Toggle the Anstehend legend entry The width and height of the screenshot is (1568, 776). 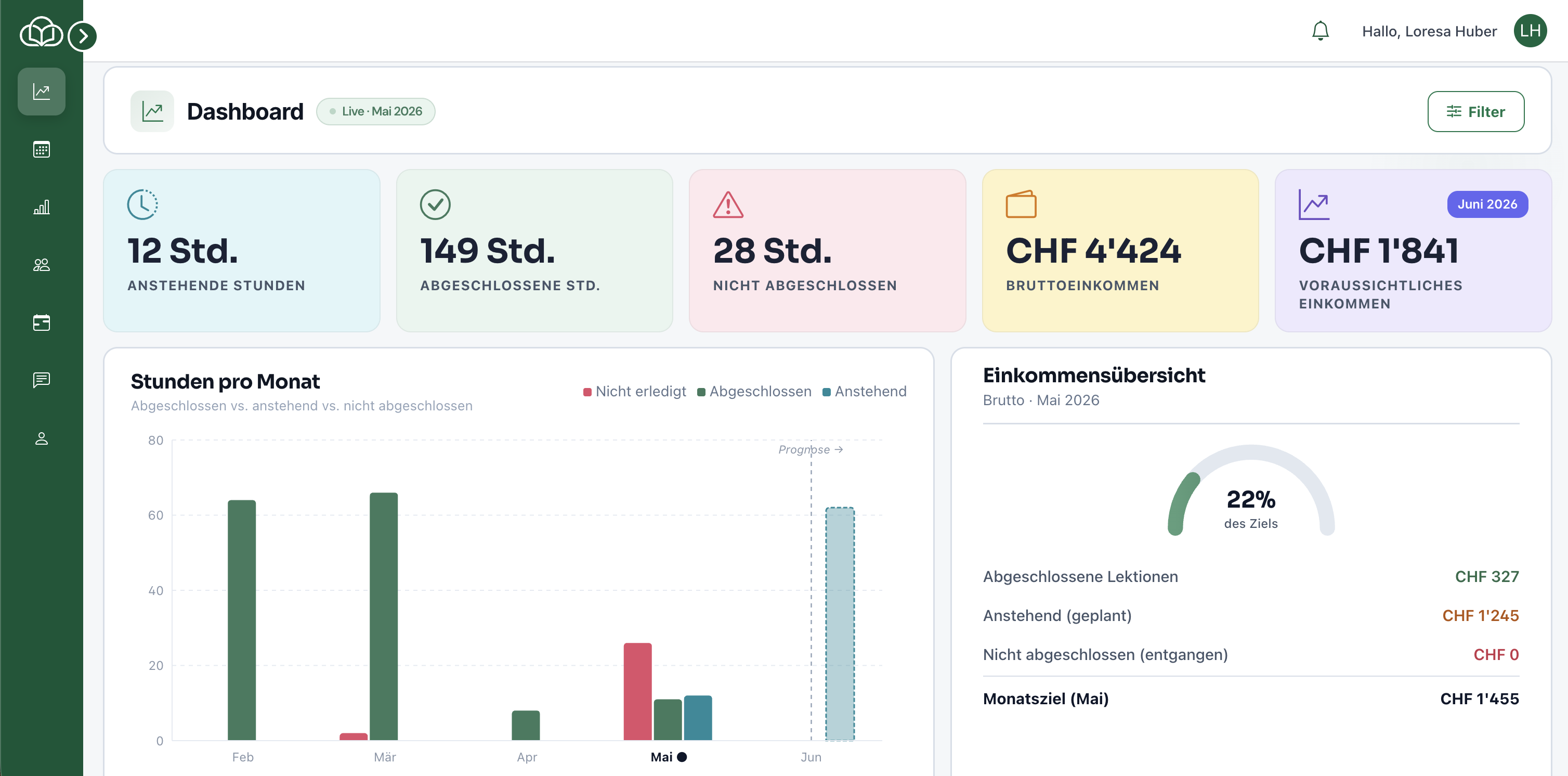[865, 392]
